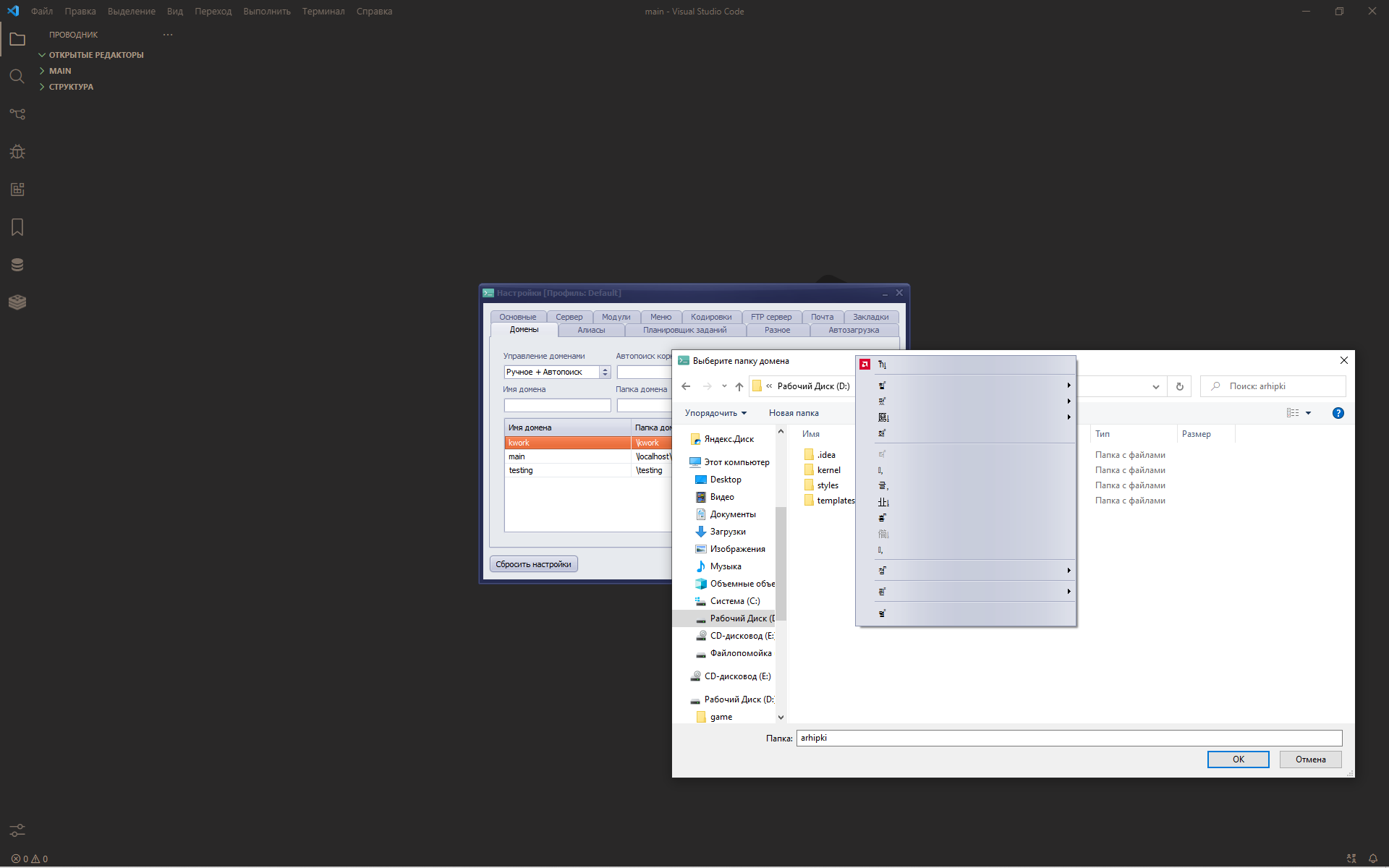This screenshot has height=868, width=1389.
Task: Open the Run and Debug bug icon
Action: (x=17, y=152)
